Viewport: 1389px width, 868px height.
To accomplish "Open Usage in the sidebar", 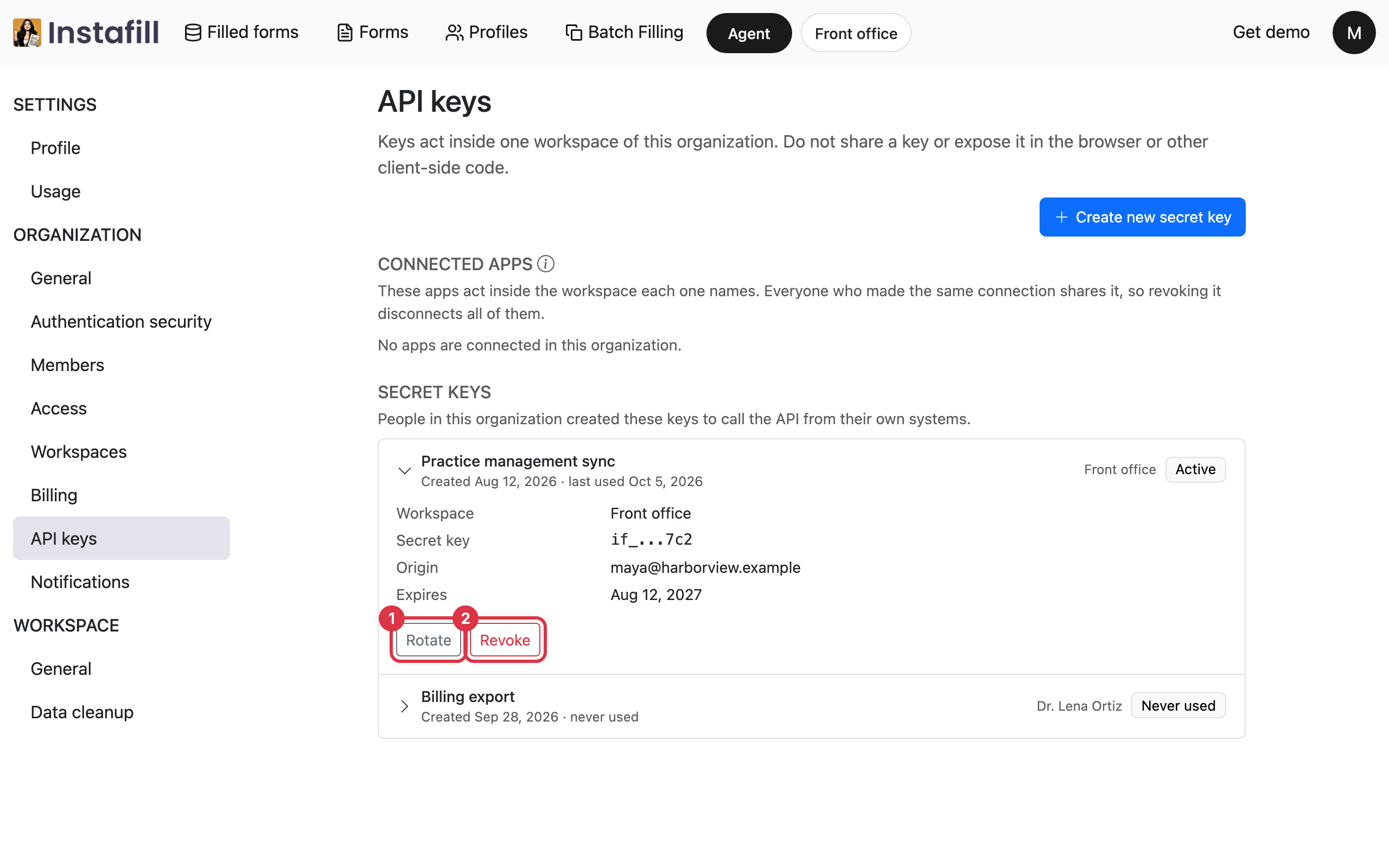I will [121, 191].
